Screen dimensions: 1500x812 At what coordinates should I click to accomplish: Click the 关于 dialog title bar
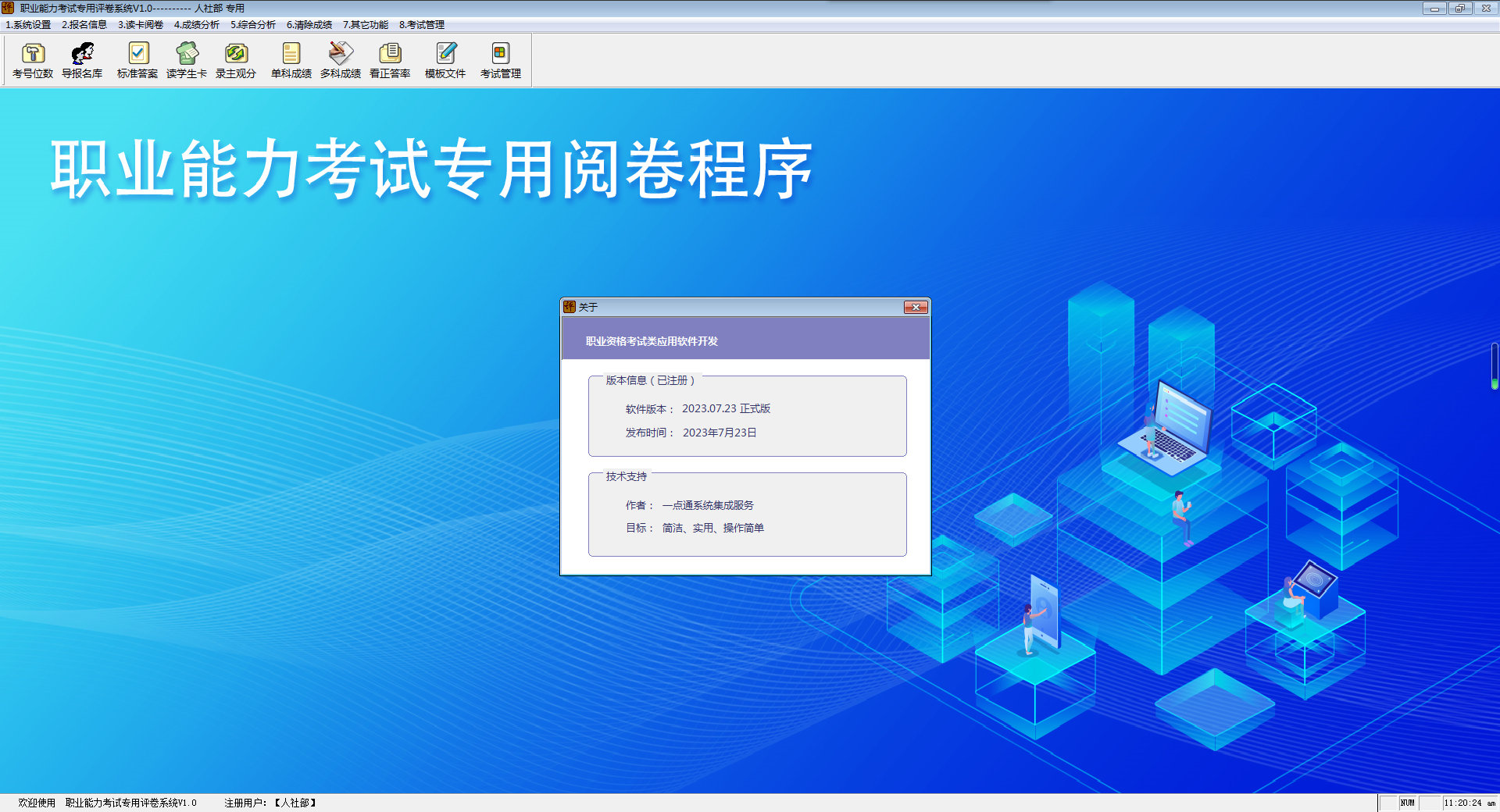[742, 307]
